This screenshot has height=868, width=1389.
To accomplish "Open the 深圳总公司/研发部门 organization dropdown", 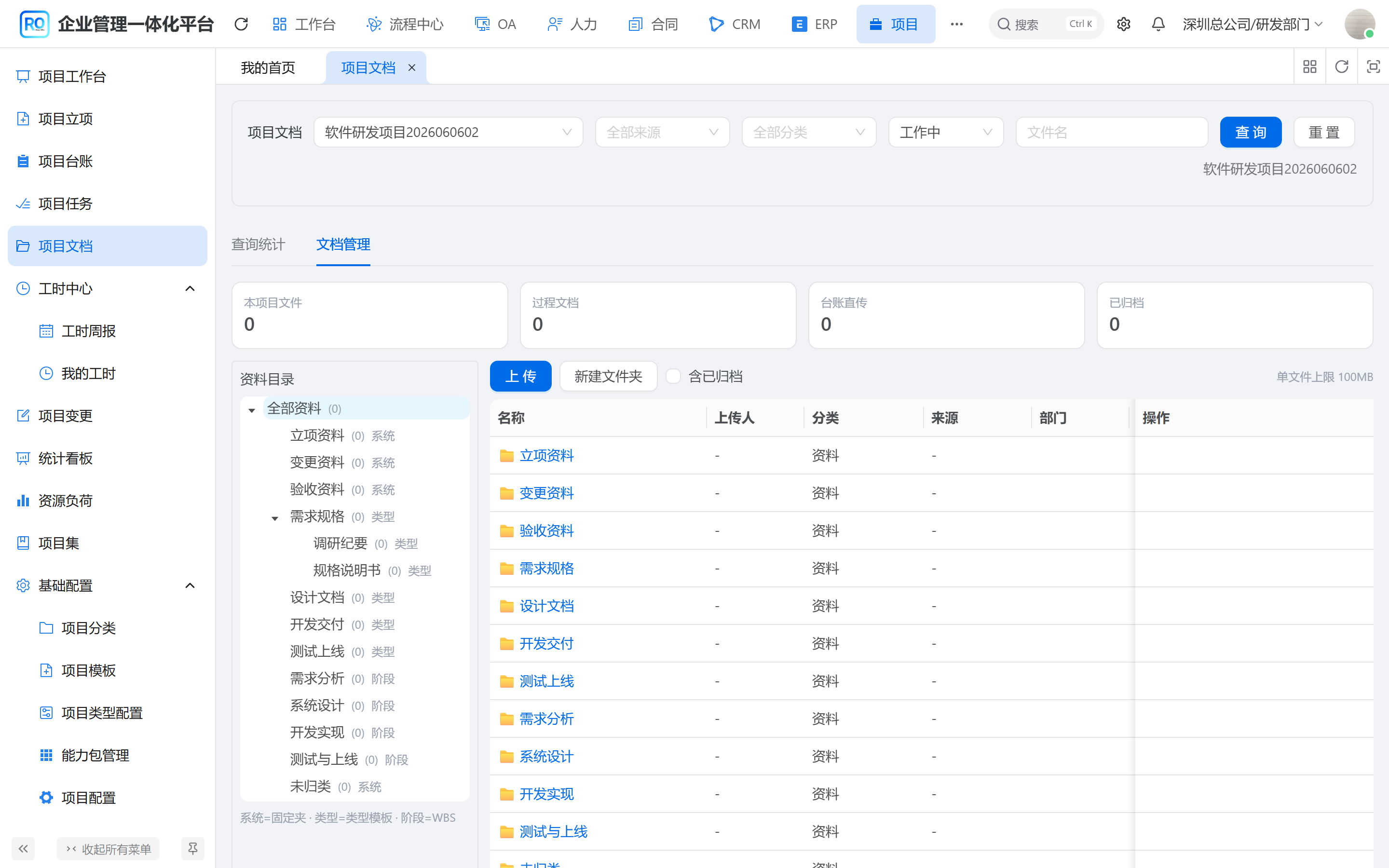I will point(1253,24).
